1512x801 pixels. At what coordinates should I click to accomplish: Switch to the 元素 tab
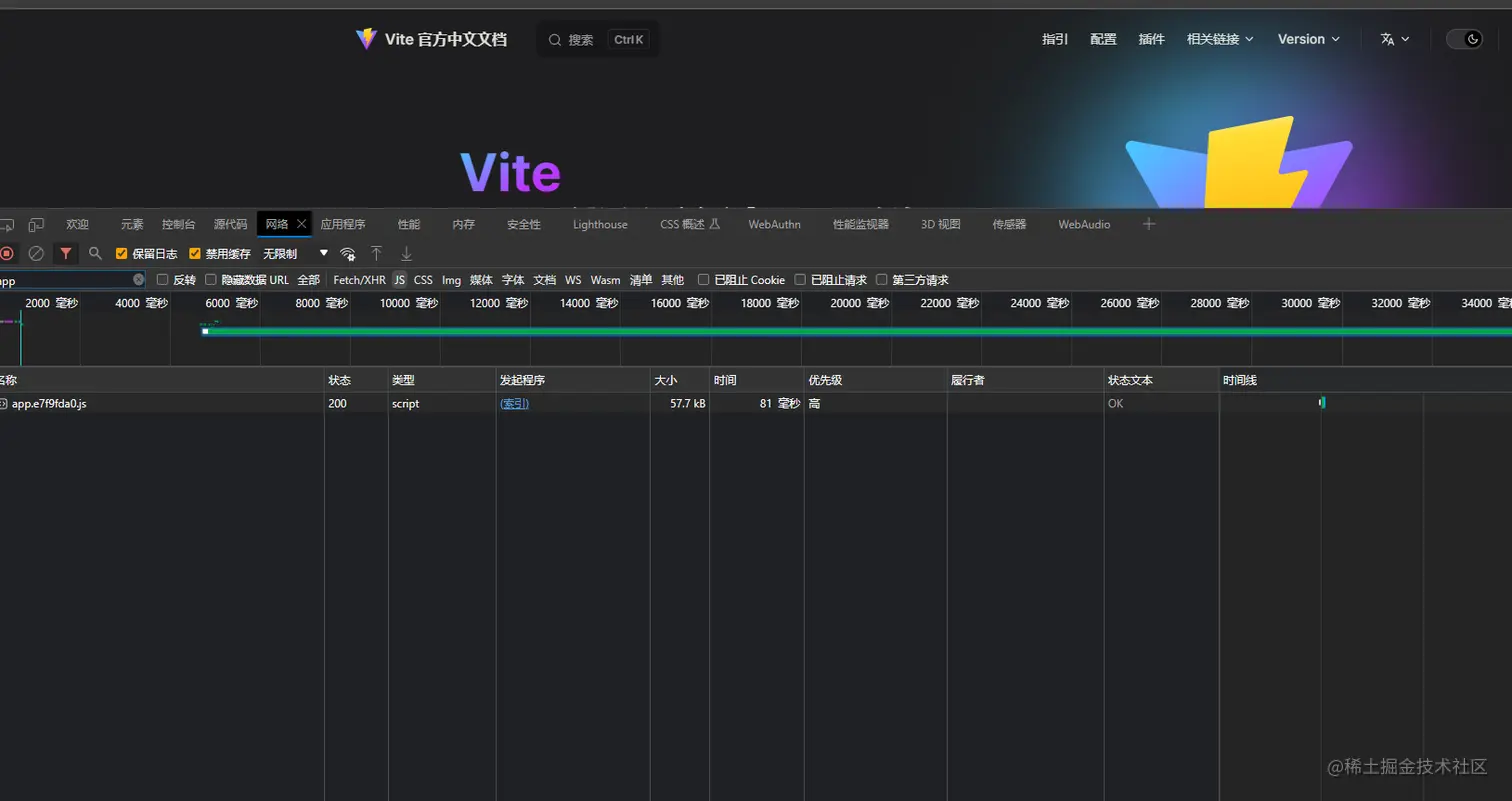click(132, 224)
